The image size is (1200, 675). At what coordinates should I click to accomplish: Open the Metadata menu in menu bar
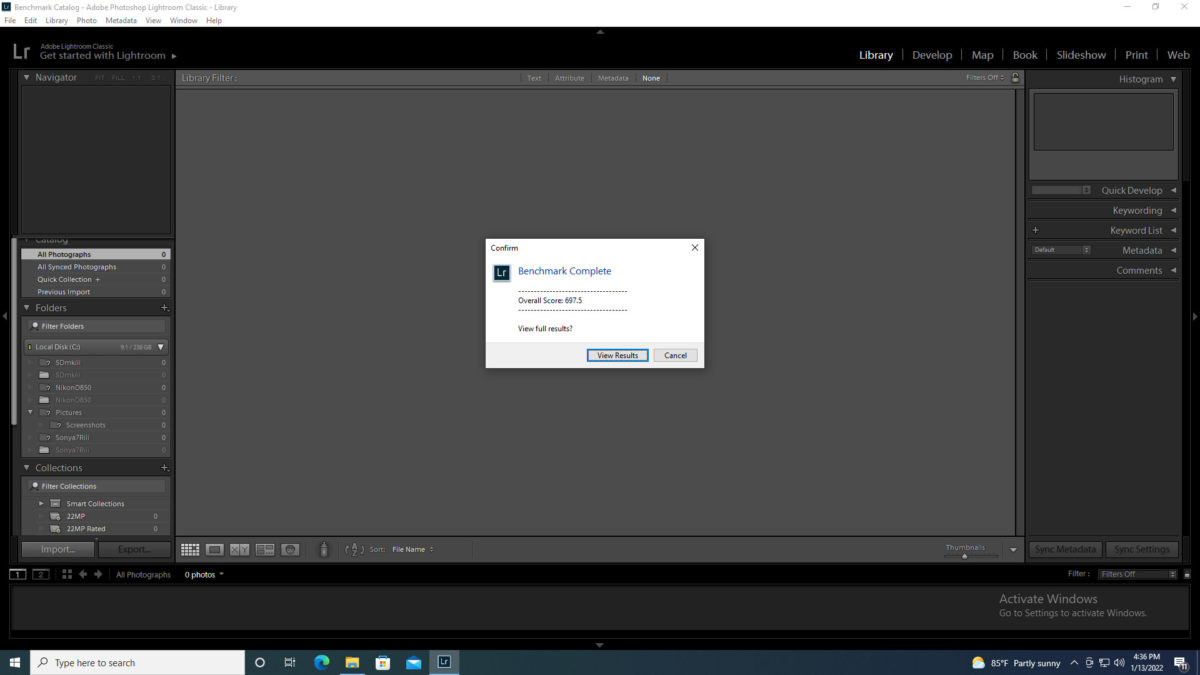pyautogui.click(x=121, y=20)
